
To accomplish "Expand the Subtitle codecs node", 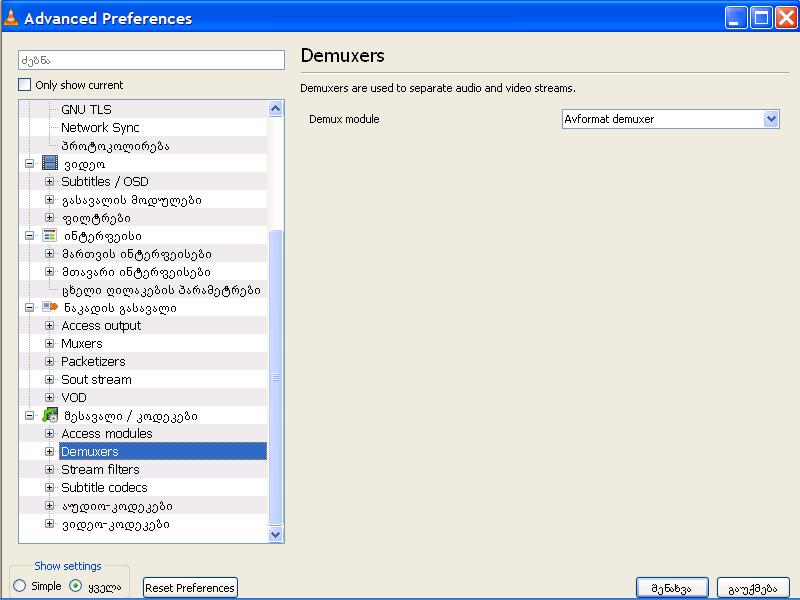I will click(49, 488).
